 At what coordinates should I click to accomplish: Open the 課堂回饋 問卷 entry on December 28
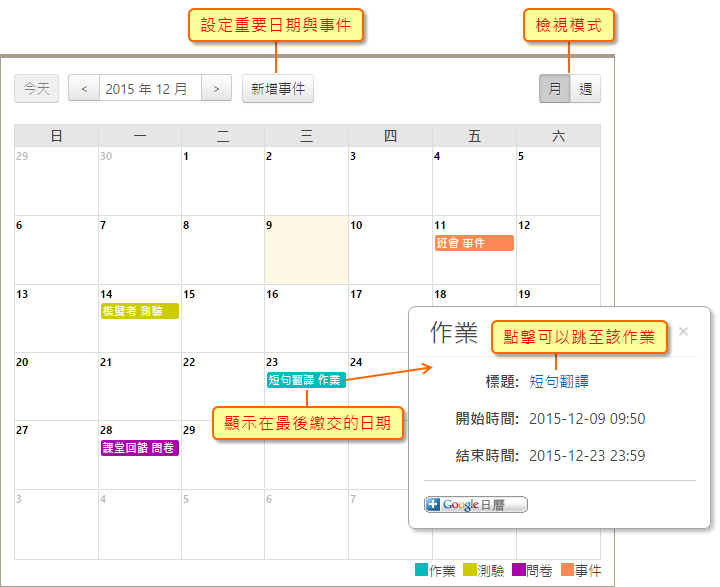click(139, 448)
